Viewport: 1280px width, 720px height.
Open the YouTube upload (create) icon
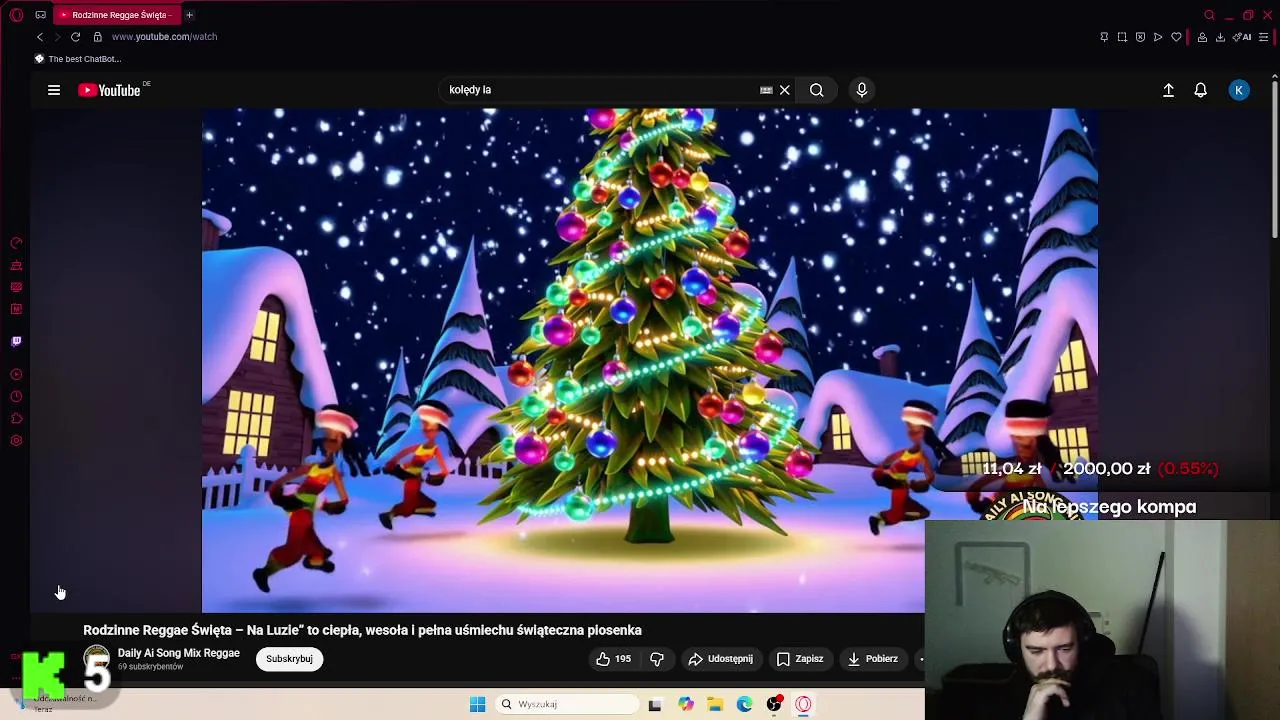[x=1168, y=90]
